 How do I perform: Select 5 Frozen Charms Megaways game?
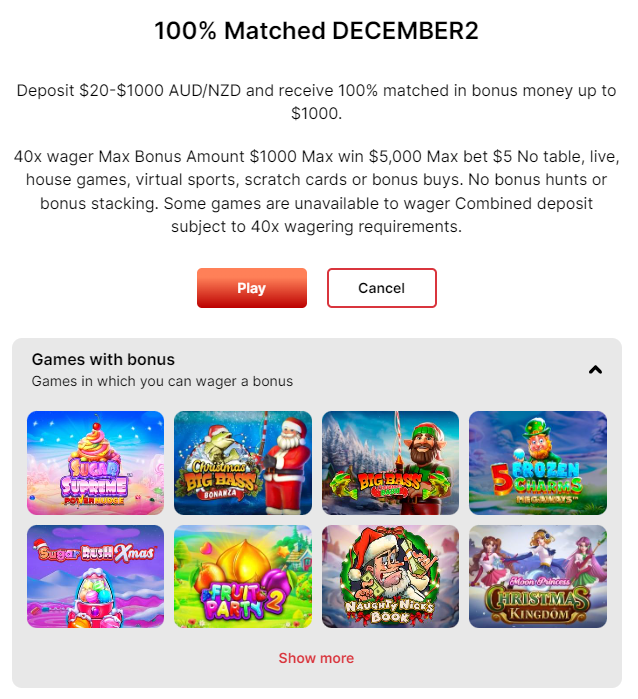point(538,463)
